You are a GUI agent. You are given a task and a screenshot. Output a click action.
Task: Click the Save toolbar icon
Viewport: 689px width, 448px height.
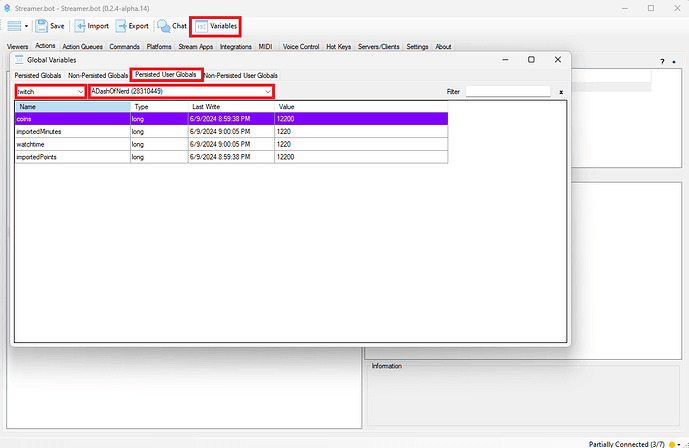[x=42, y=25]
